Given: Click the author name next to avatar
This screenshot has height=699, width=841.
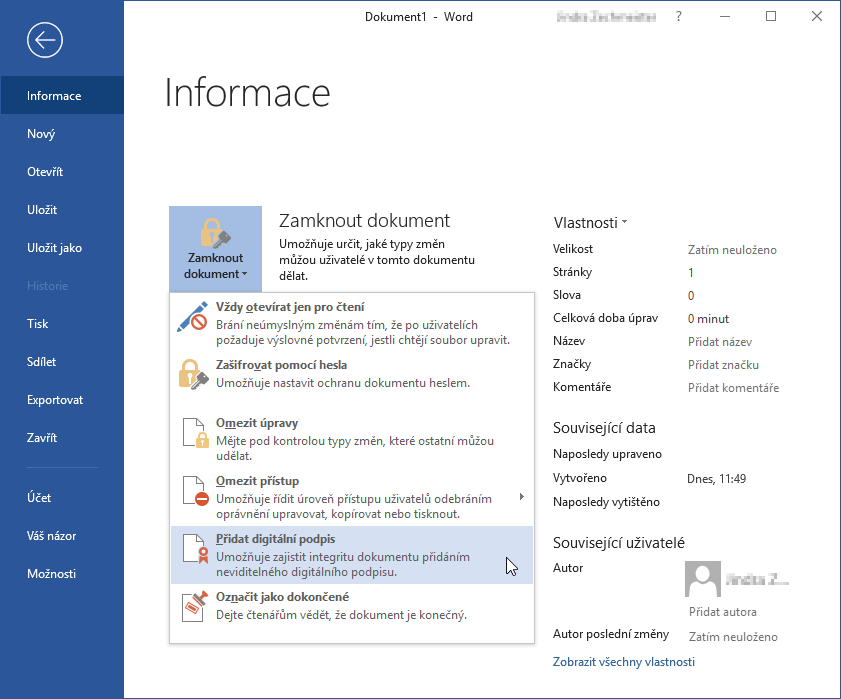Looking at the screenshot, I should click(x=757, y=579).
